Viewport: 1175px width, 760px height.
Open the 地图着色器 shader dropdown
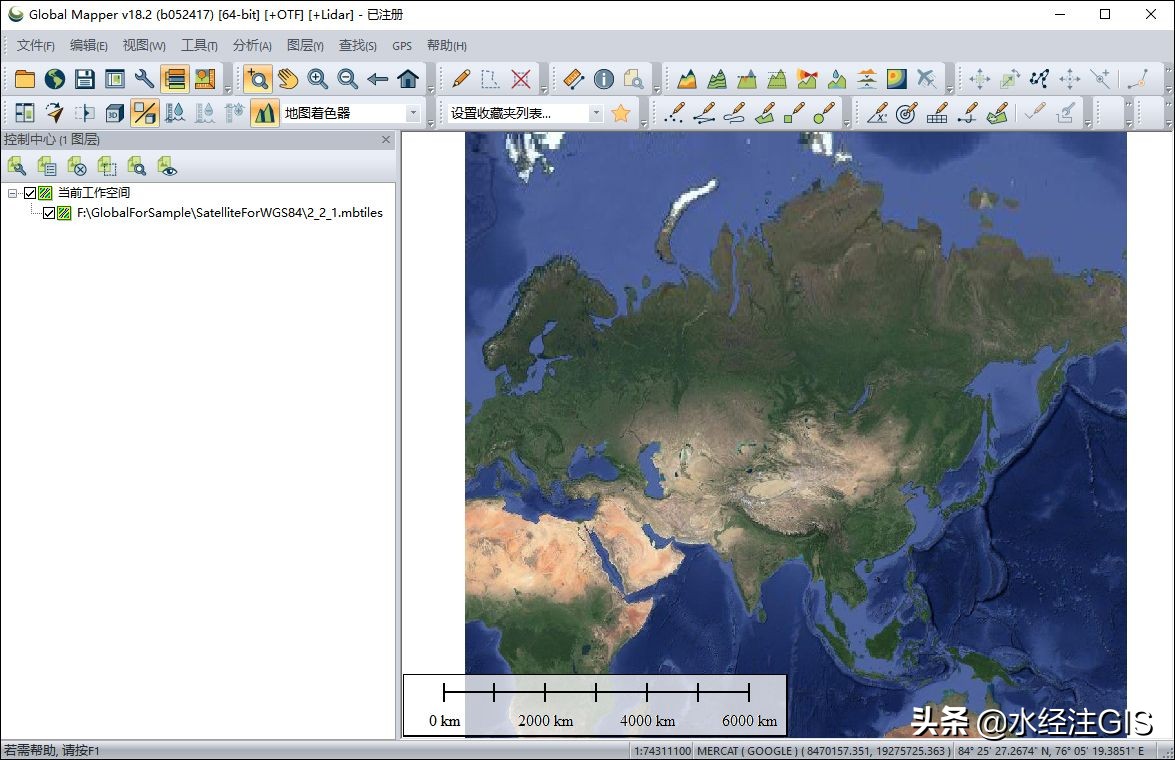pos(413,113)
